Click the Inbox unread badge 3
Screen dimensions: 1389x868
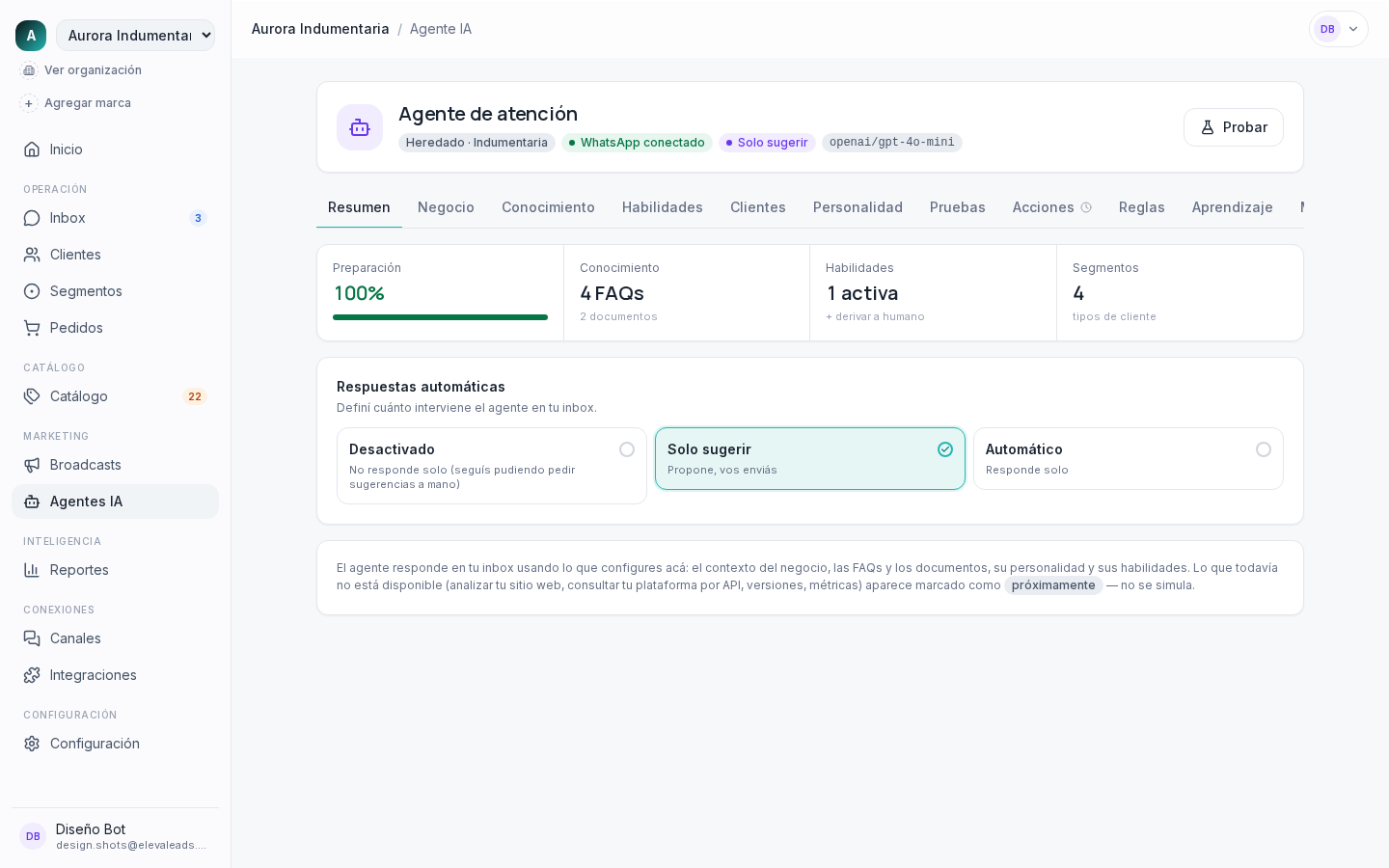(198, 218)
